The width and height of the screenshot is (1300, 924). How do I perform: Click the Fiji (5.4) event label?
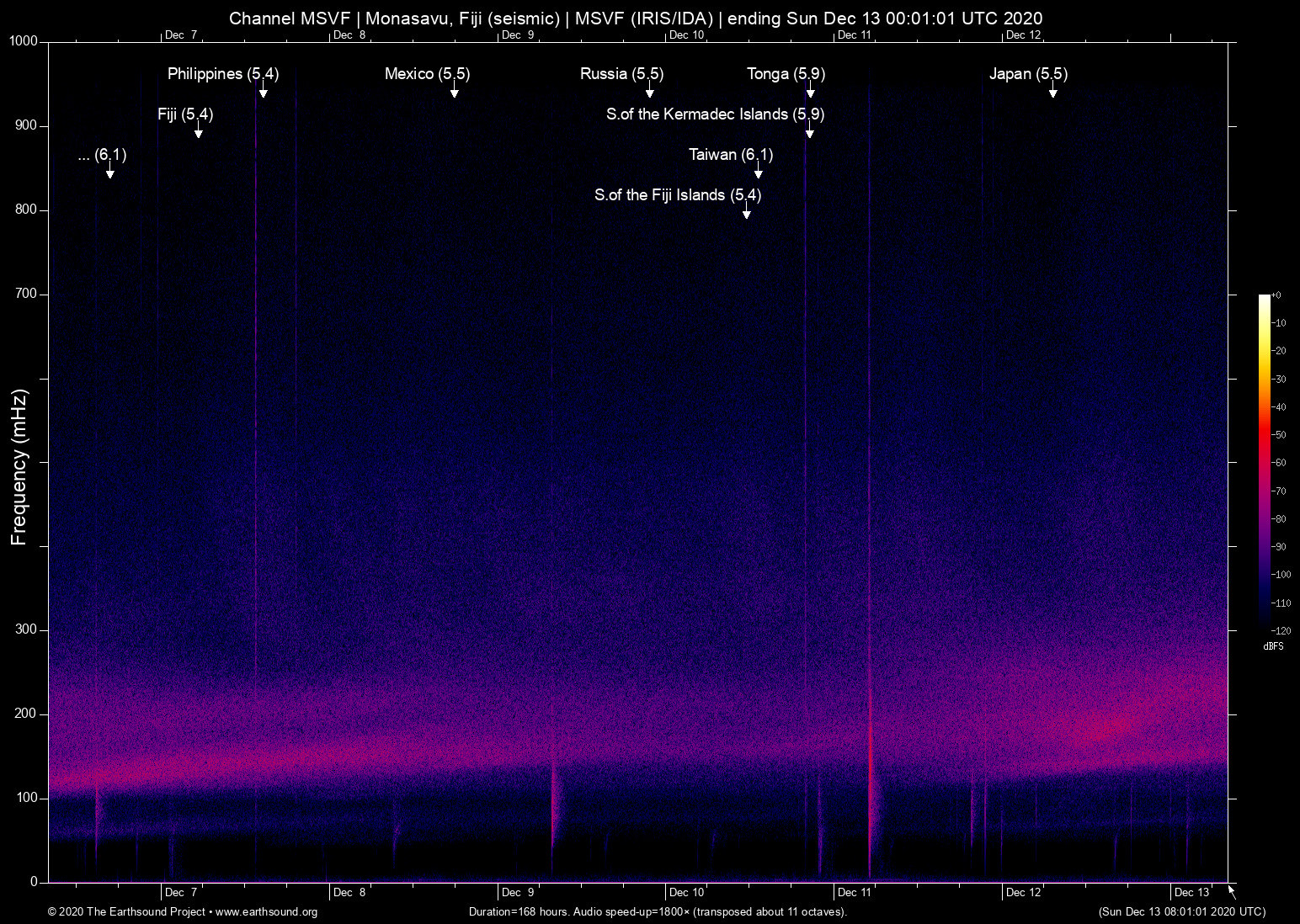point(185,114)
